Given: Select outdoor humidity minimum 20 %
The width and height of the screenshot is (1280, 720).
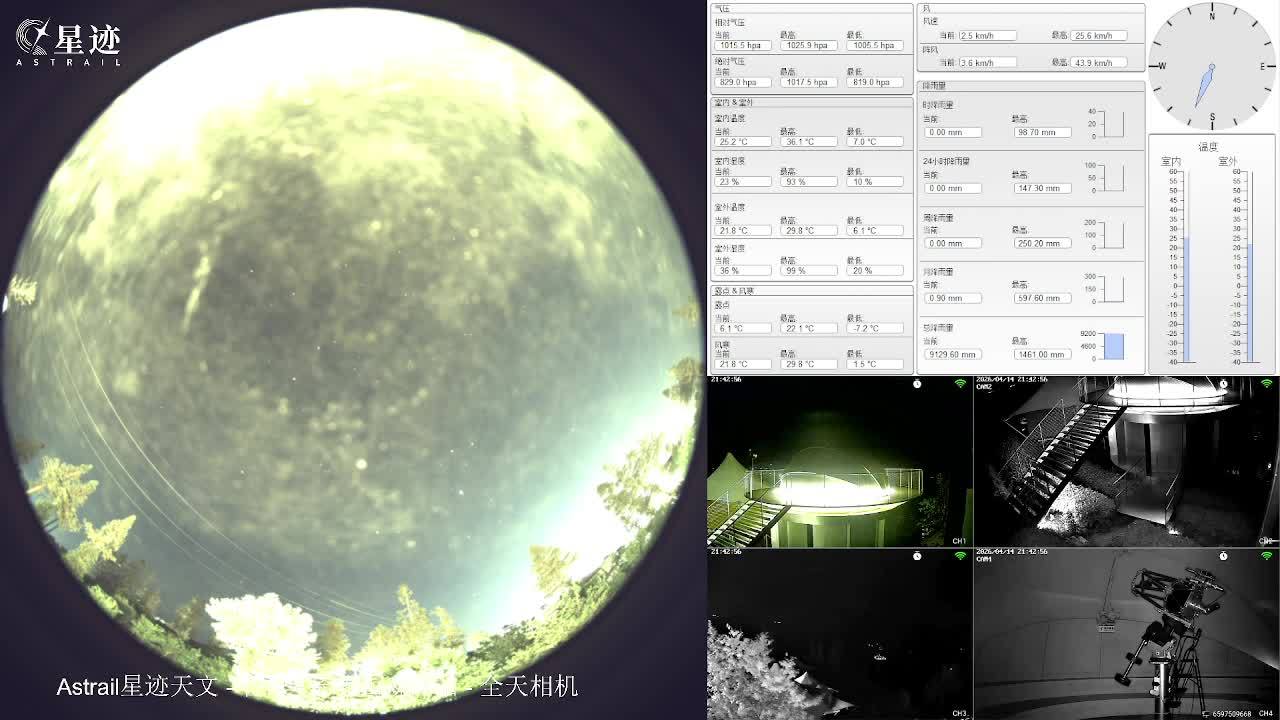Looking at the screenshot, I should 875,270.
